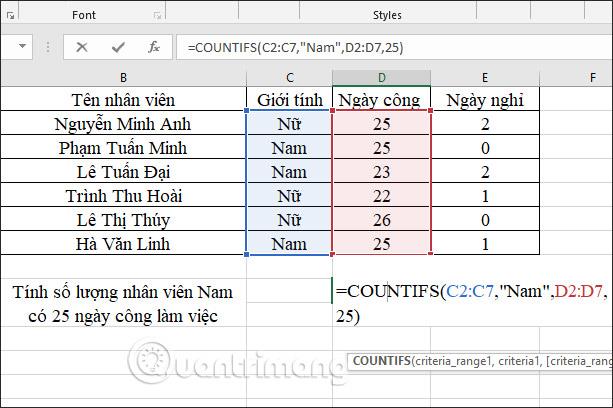
Task: Select cell 'Lê Tuấn Đại'
Action: click(x=123, y=171)
